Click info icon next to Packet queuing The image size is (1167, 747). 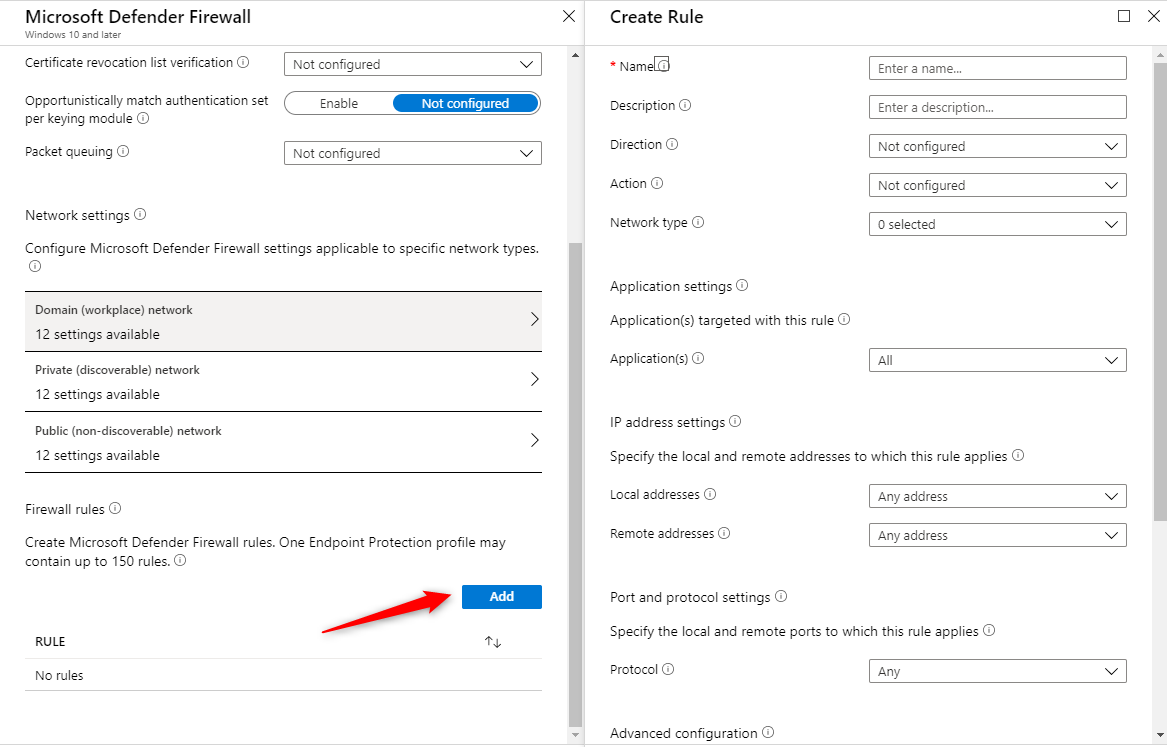pos(123,151)
